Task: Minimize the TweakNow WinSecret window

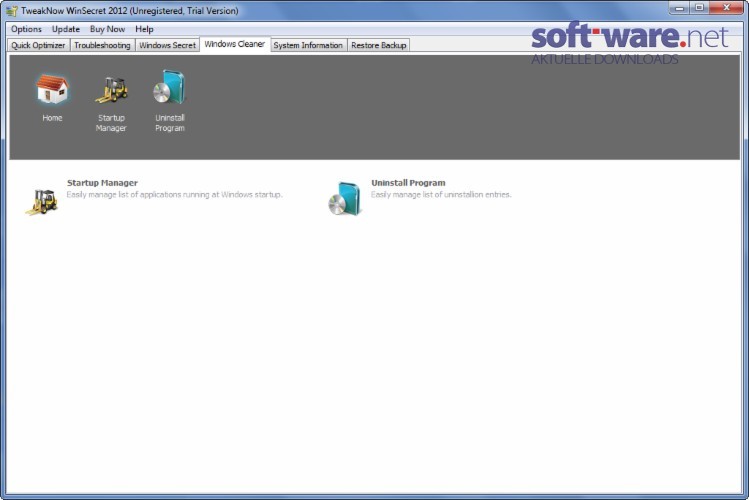Action: click(679, 8)
